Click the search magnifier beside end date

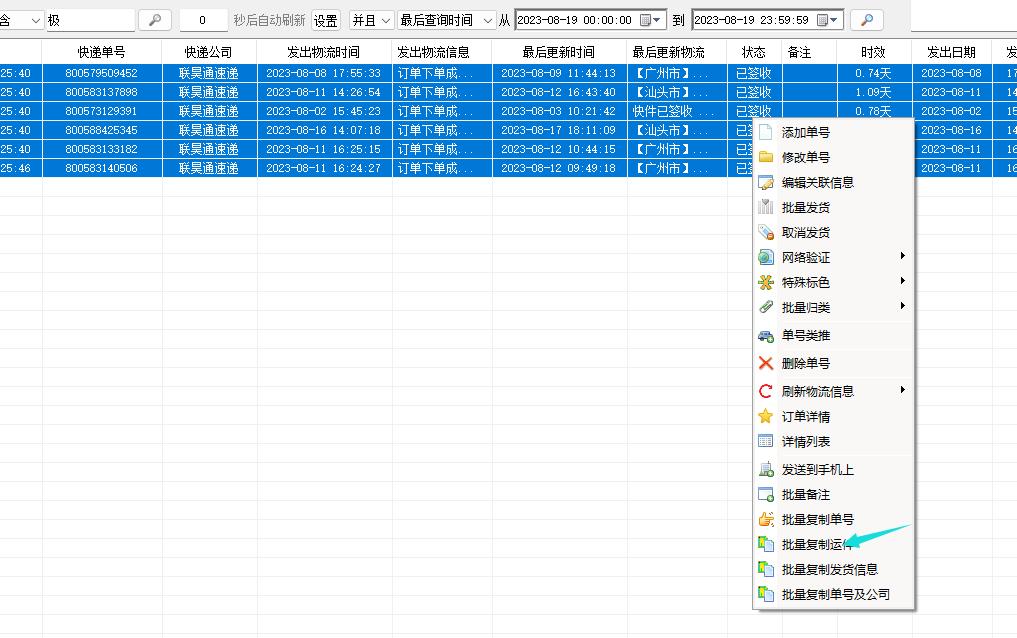coord(867,20)
